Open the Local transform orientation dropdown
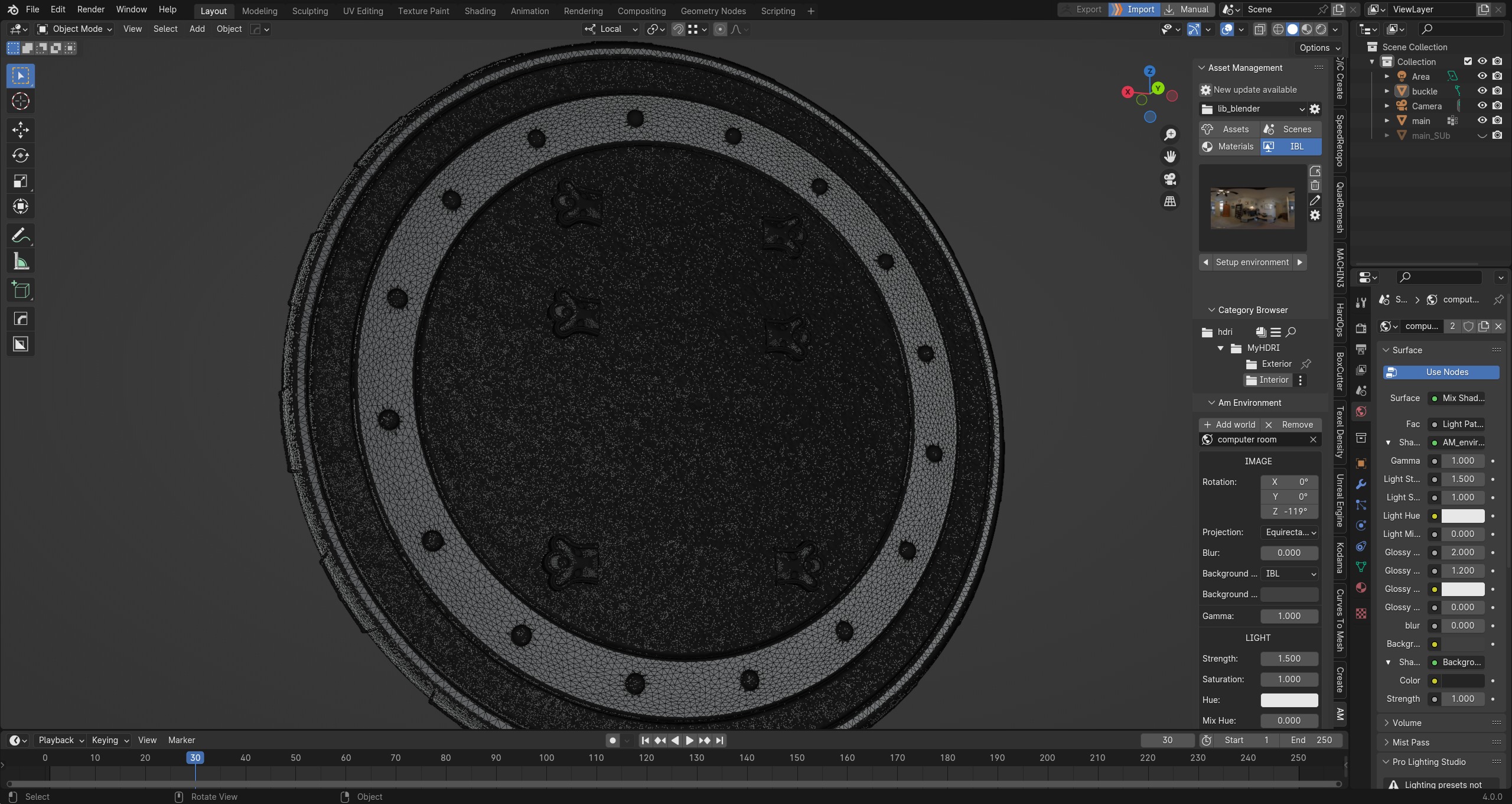Screen dimensions: 1512x804 click(x=611, y=29)
